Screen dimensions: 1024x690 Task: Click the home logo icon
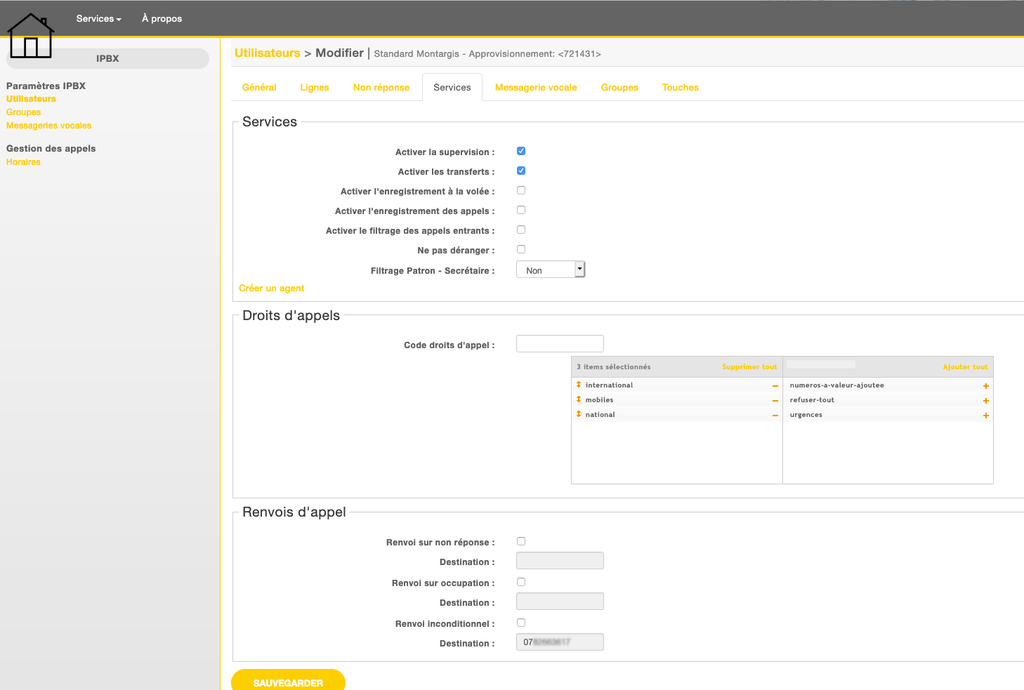pyautogui.click(x=30, y=36)
